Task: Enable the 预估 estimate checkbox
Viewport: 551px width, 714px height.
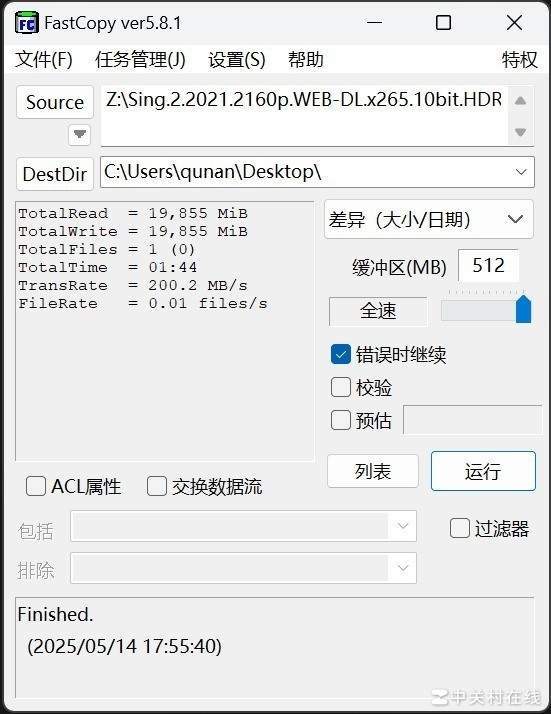Action: point(341,420)
